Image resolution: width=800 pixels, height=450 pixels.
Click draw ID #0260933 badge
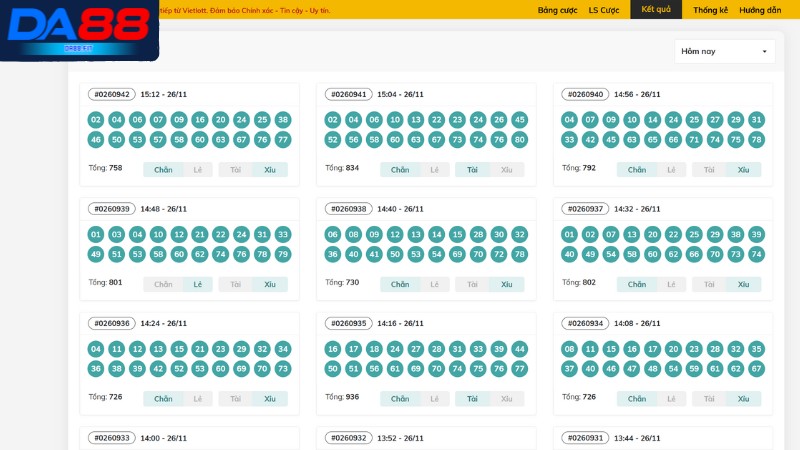click(112, 438)
